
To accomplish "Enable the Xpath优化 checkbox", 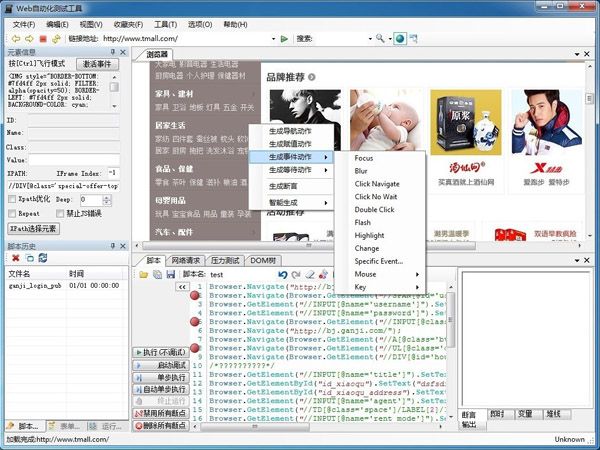I will click(12, 199).
